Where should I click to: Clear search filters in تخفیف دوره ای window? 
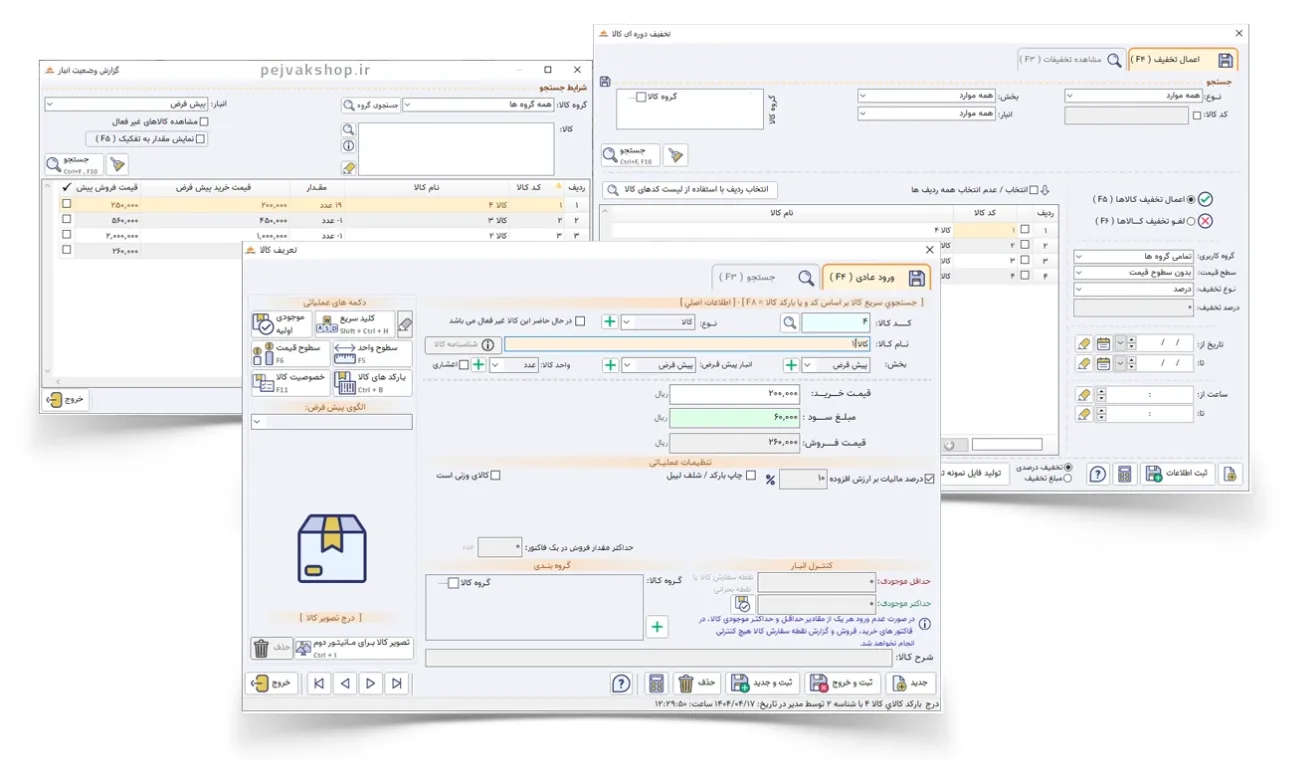[x=676, y=155]
